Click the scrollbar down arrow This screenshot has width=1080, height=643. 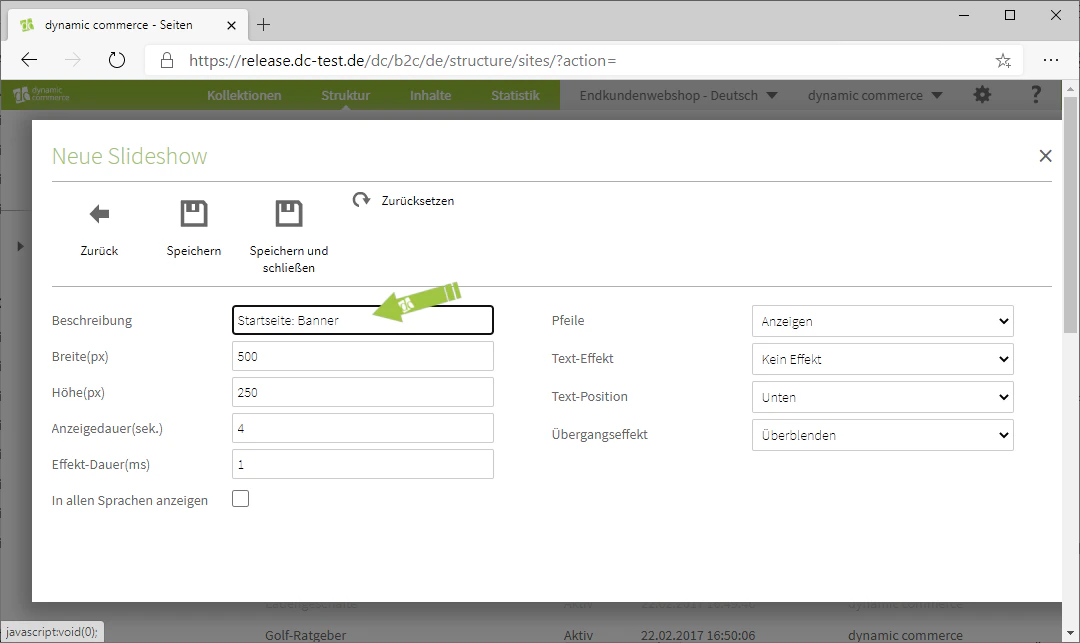coord(1070,633)
